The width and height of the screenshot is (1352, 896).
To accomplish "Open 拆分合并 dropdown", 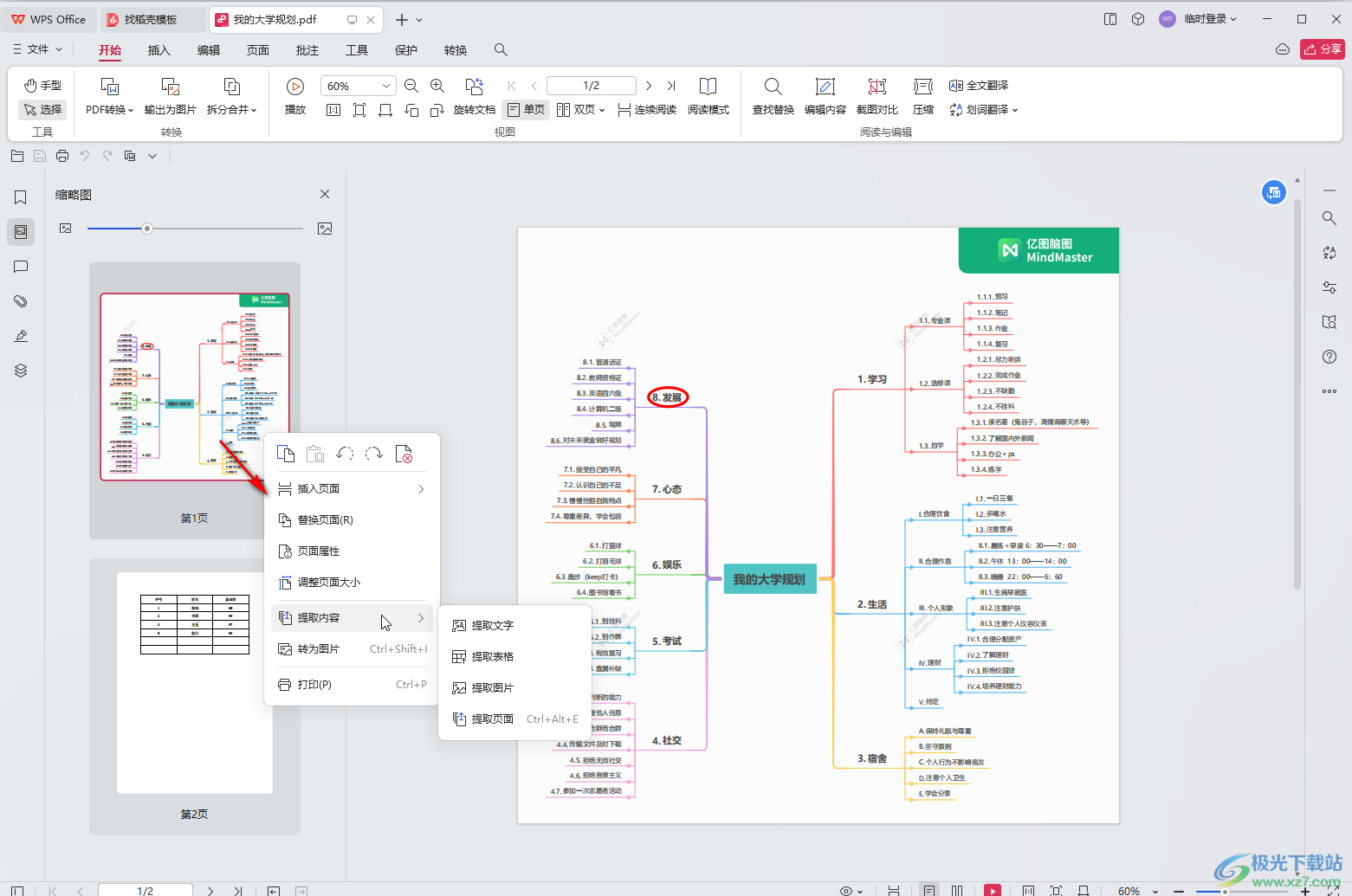I will click(231, 109).
